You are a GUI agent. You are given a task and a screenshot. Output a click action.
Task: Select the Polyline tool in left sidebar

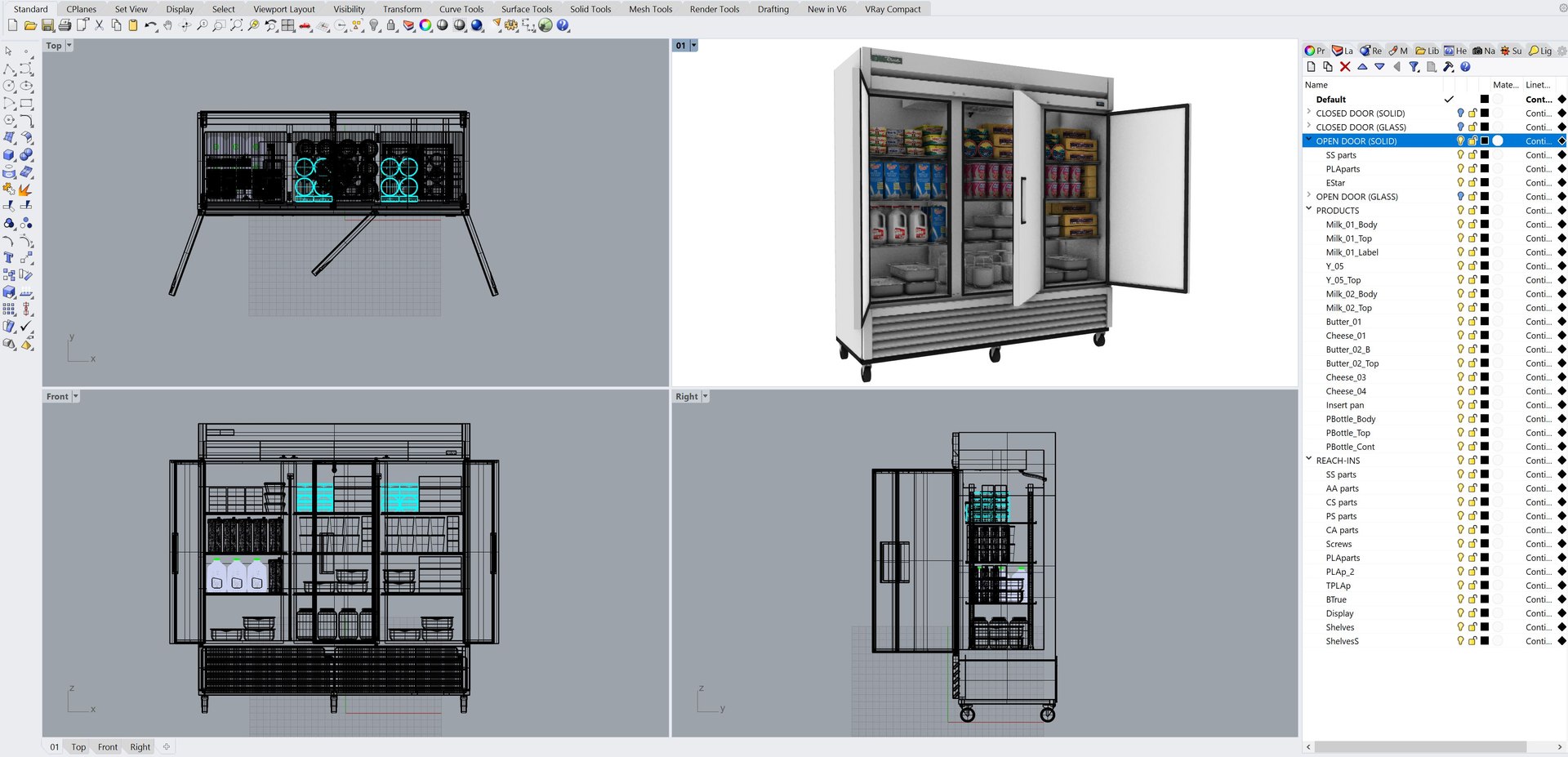tap(9, 69)
